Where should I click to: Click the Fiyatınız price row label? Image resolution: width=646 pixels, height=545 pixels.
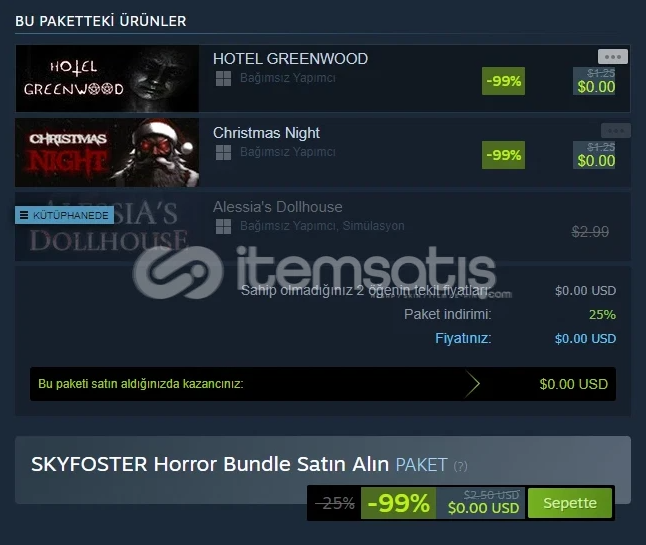(x=463, y=338)
